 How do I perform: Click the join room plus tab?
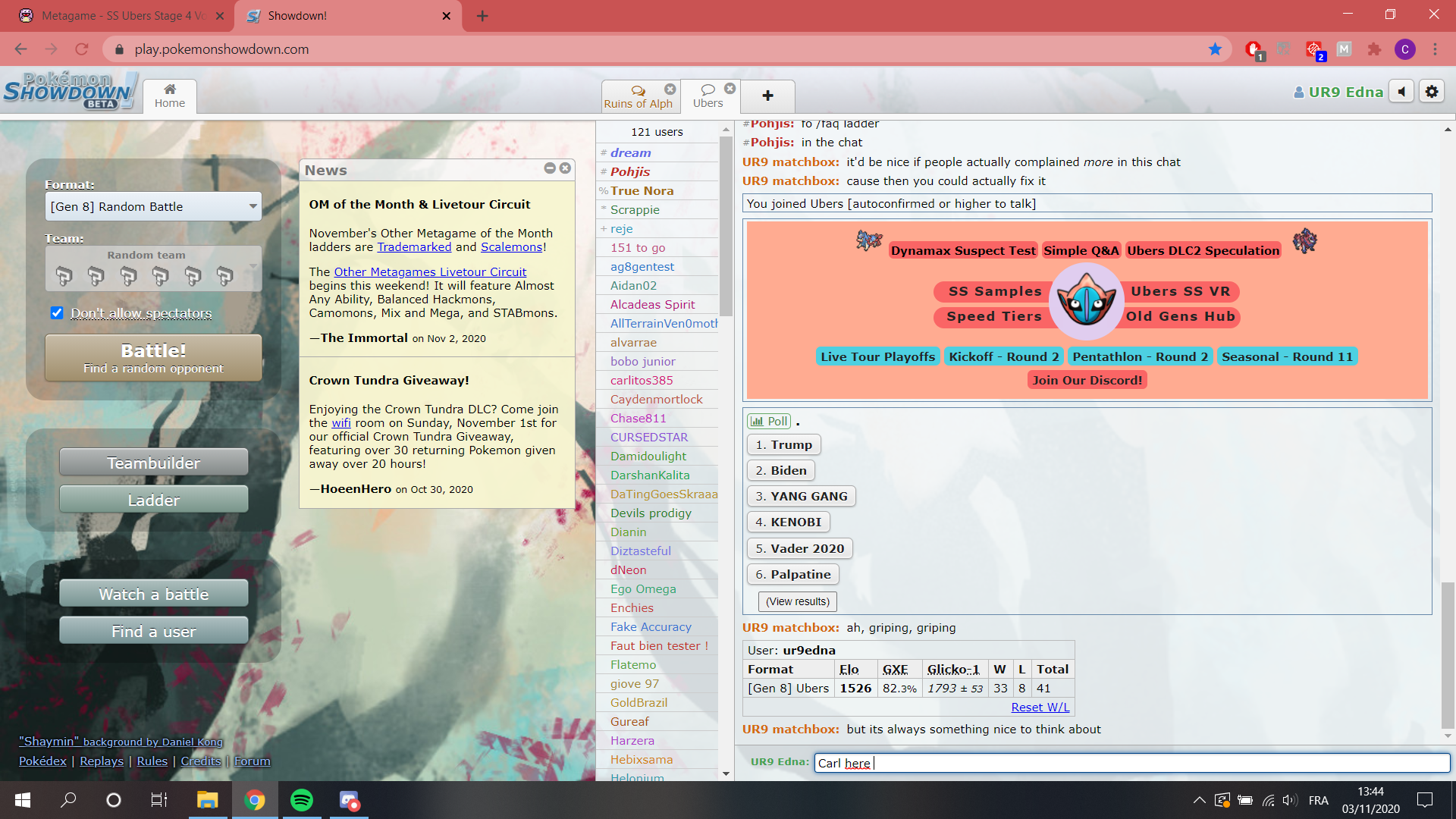(x=767, y=96)
